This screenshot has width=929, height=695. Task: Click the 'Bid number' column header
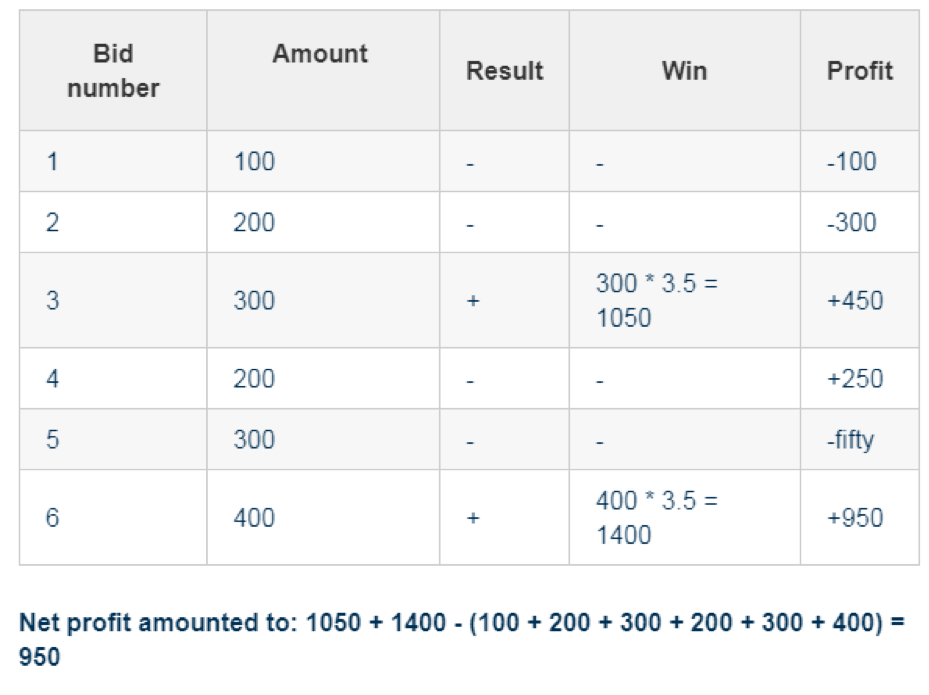point(113,71)
